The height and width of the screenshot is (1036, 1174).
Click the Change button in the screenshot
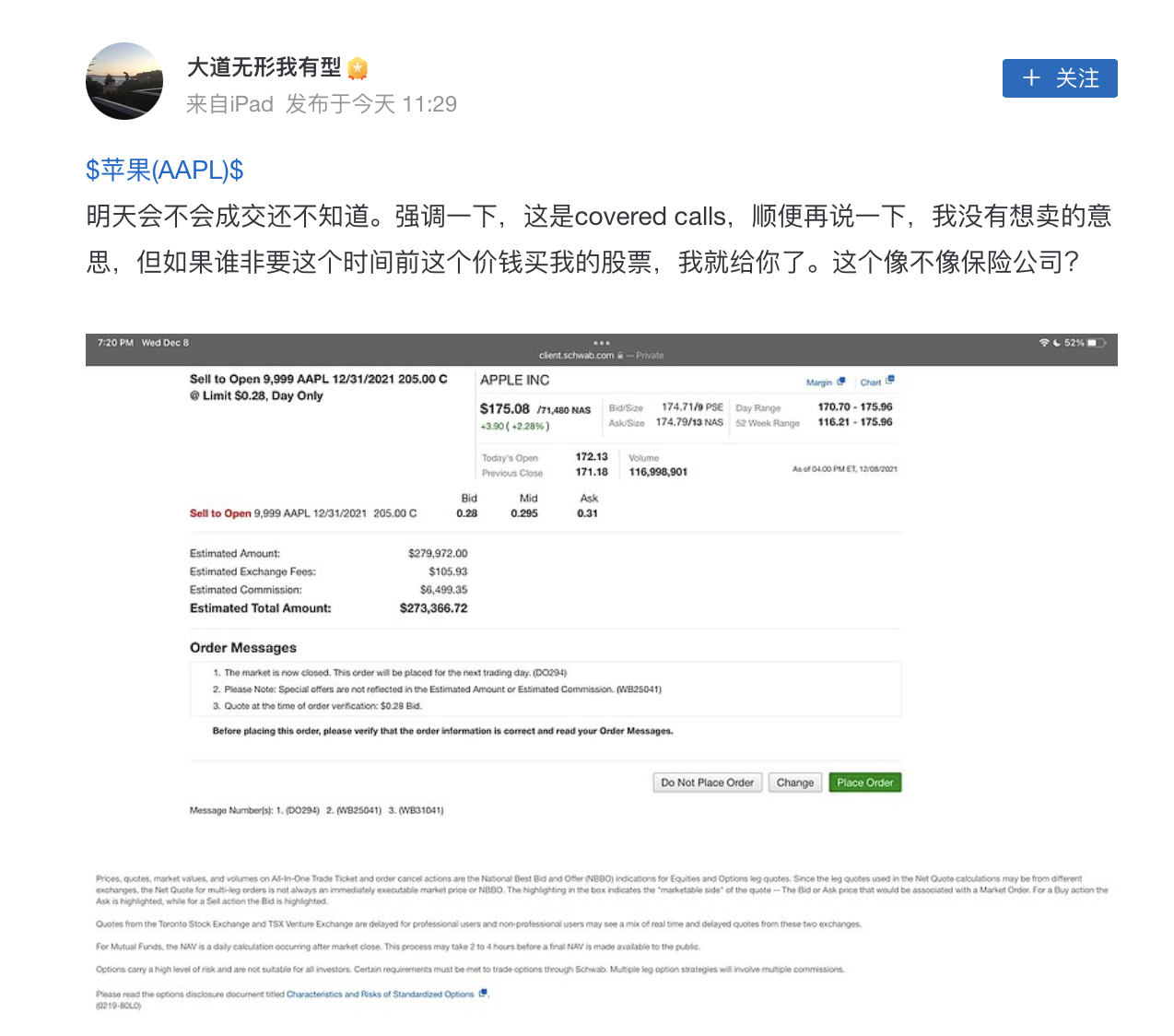click(795, 783)
